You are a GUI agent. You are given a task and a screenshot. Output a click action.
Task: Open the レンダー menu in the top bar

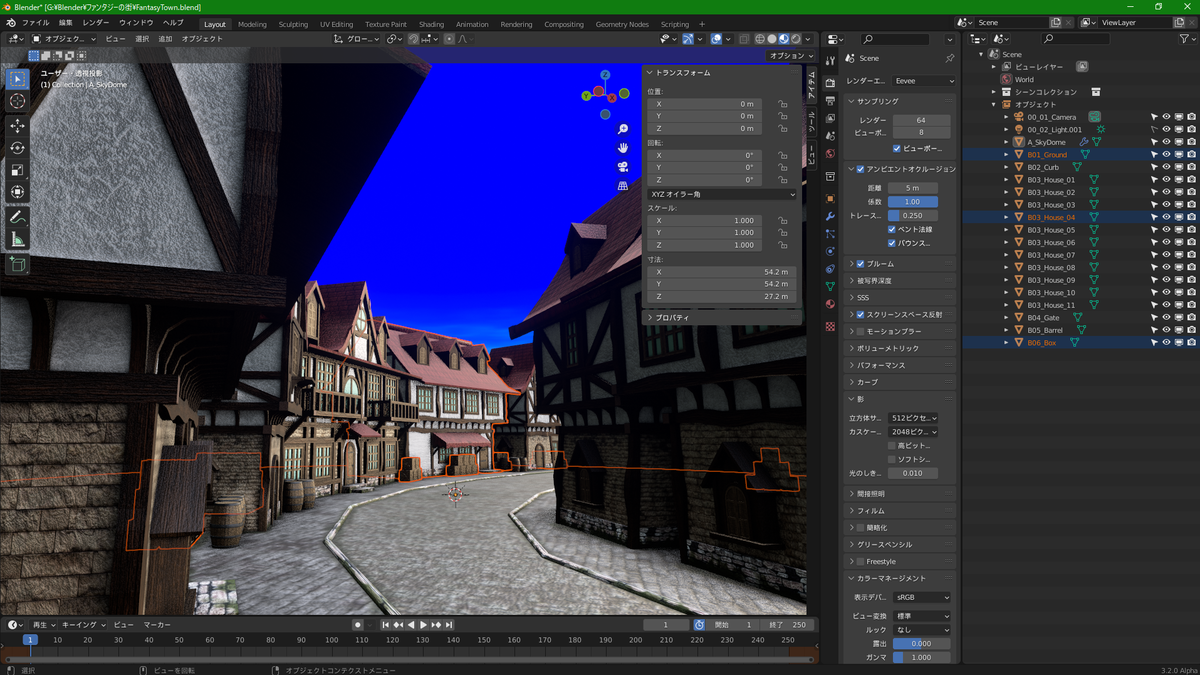tap(94, 22)
